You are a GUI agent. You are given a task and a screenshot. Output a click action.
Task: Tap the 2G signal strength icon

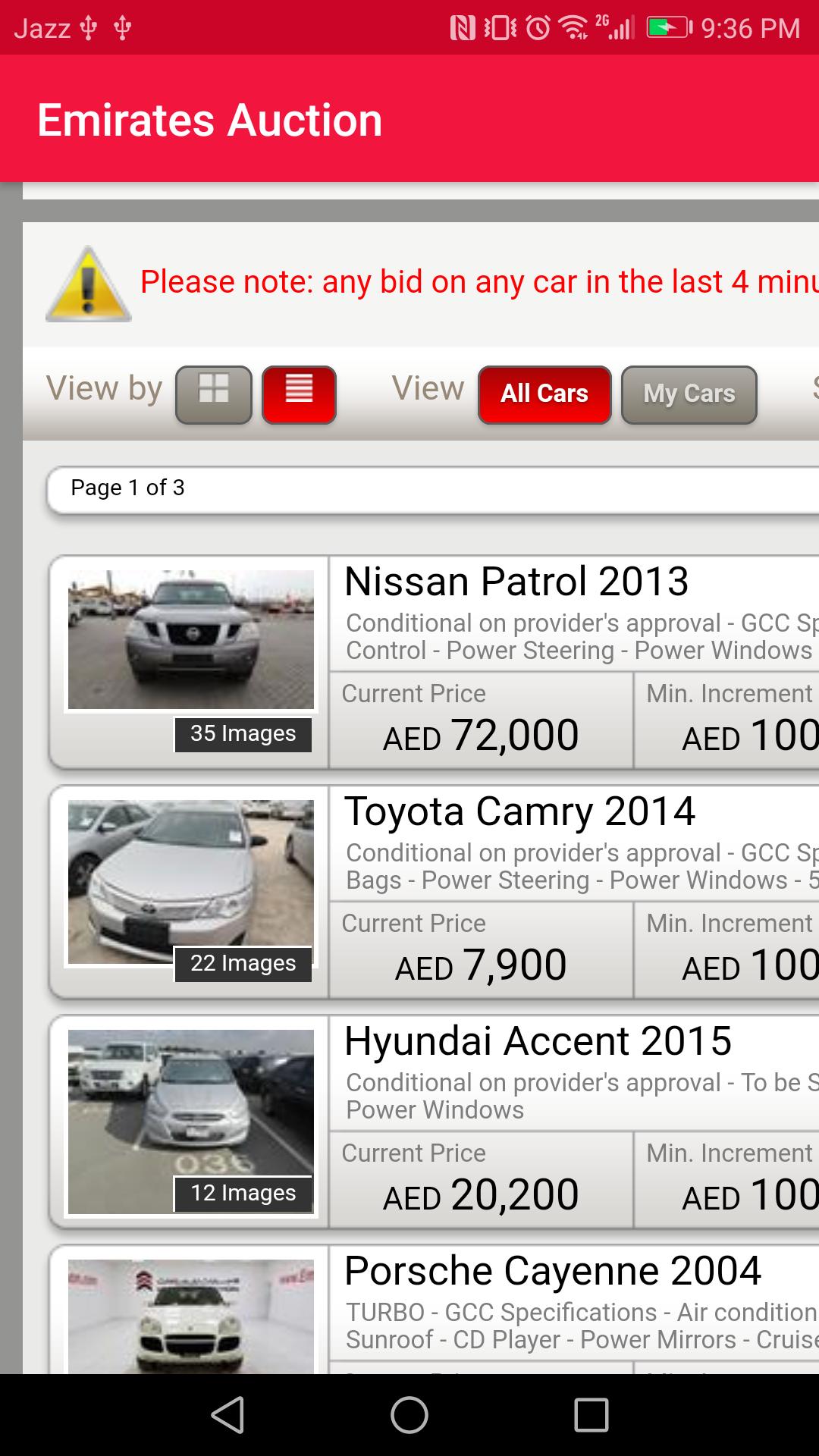[614, 27]
